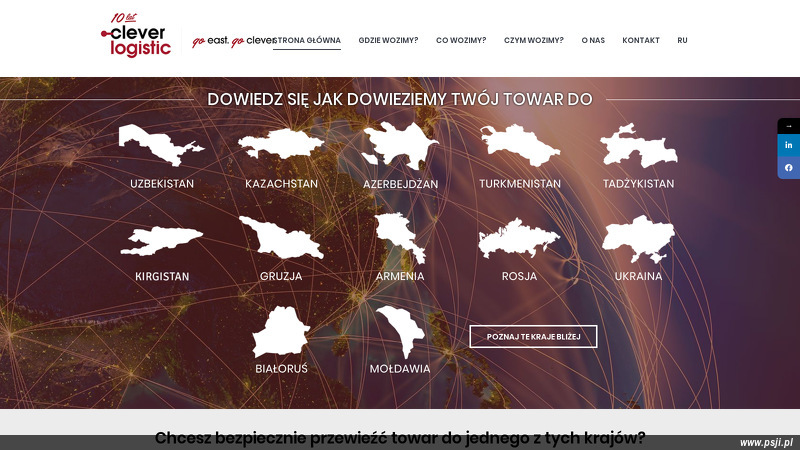Screen dimensions: 800x450
Task: Click the Chcesz bezpiecznie przewieźć towar heading
Action: click(400, 438)
